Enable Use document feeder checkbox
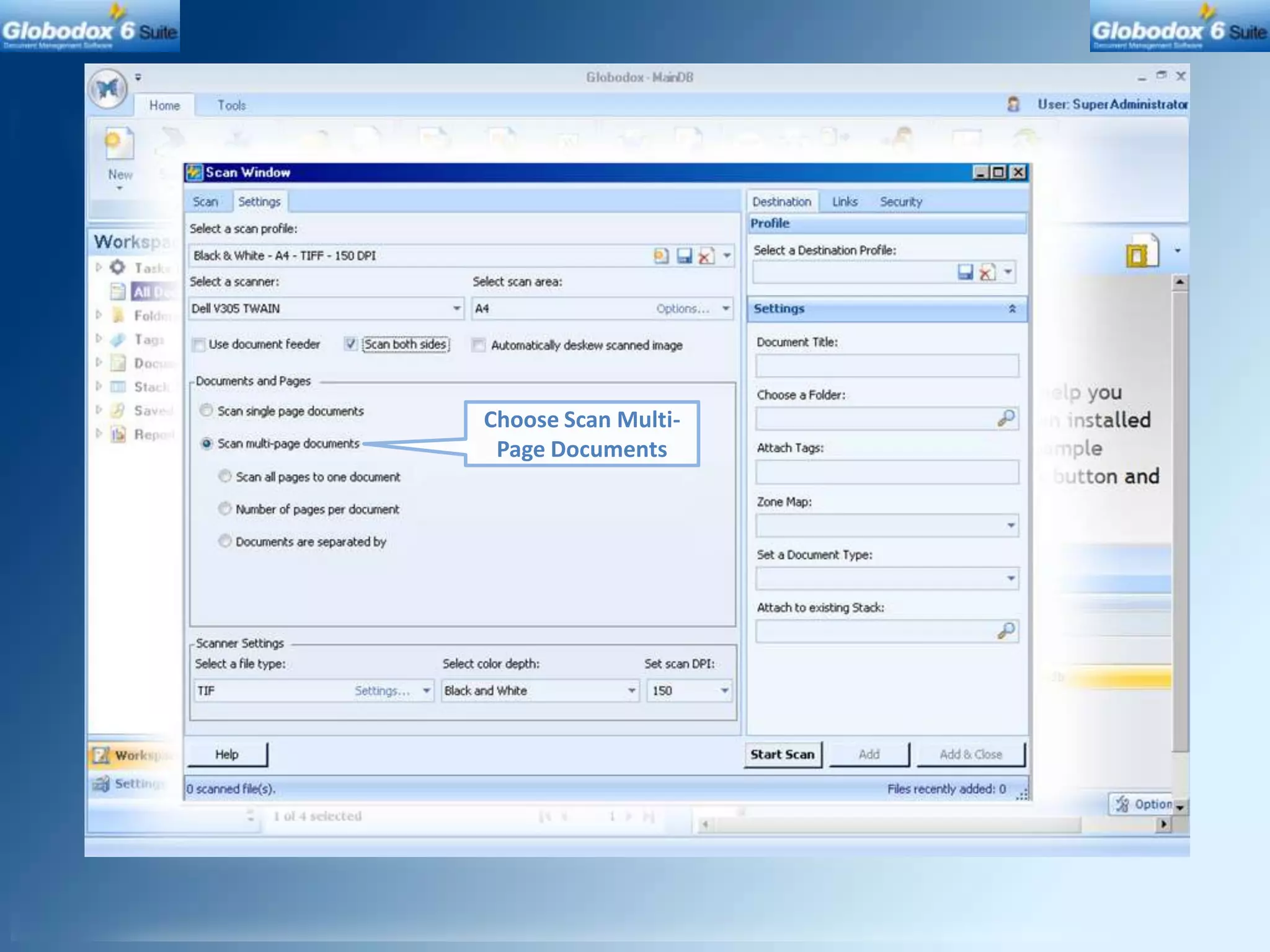Screen dimensions: 1270x952 198,345
